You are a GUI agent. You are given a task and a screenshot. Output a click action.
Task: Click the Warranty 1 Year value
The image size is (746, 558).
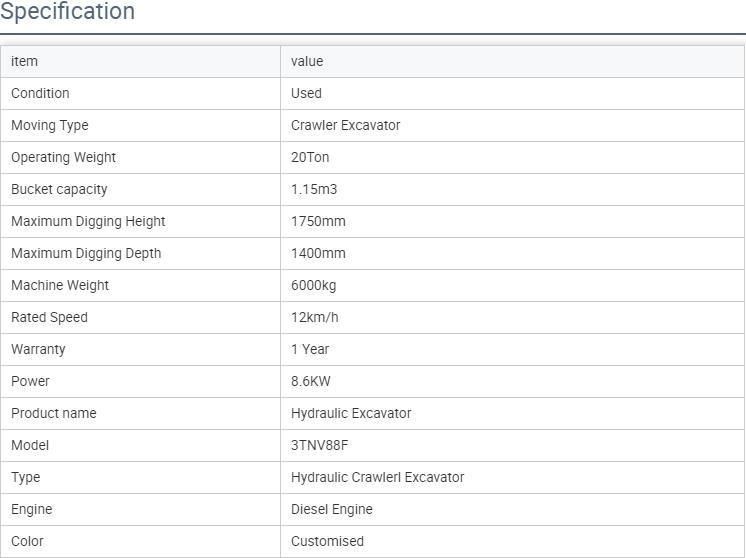click(310, 349)
